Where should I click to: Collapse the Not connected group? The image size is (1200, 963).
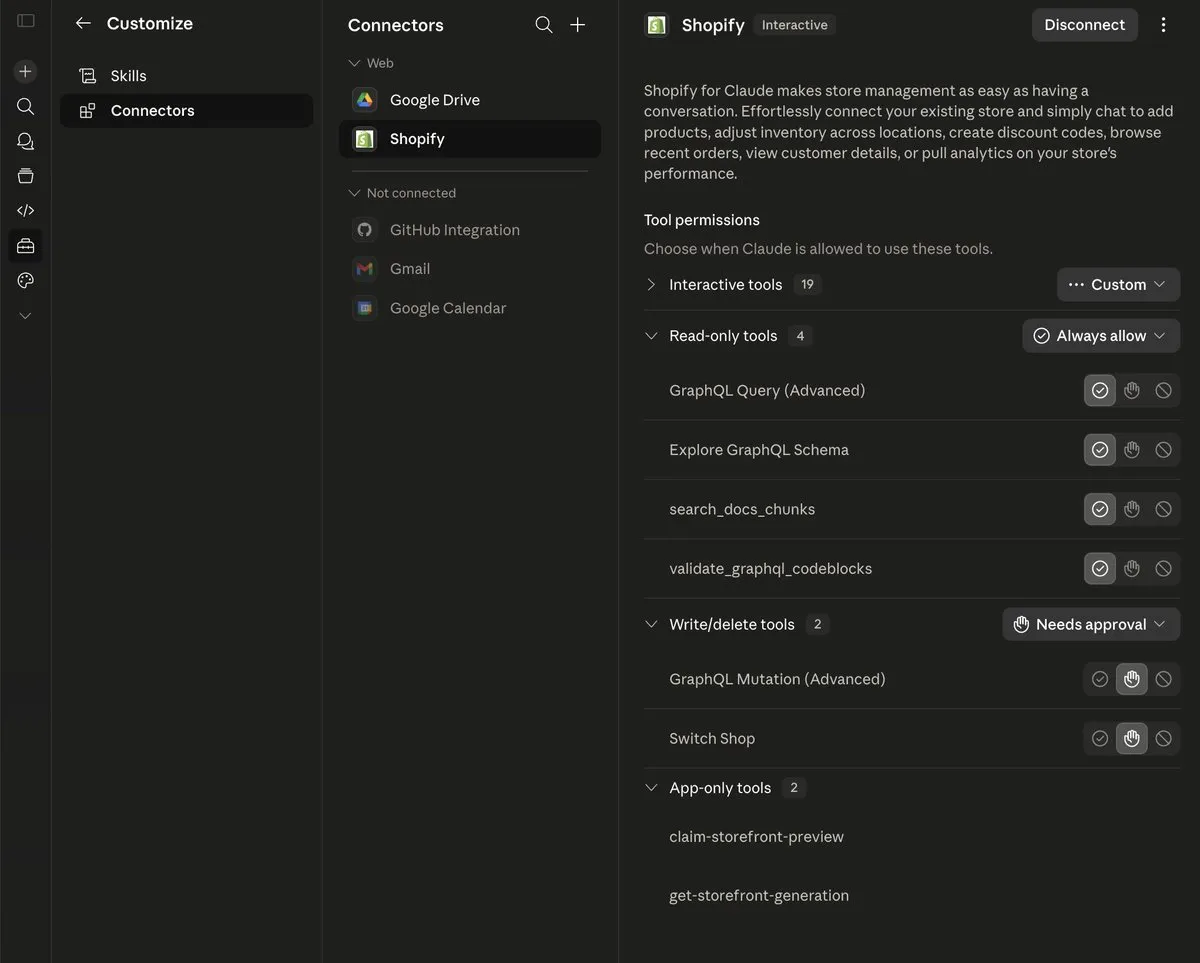402,193
